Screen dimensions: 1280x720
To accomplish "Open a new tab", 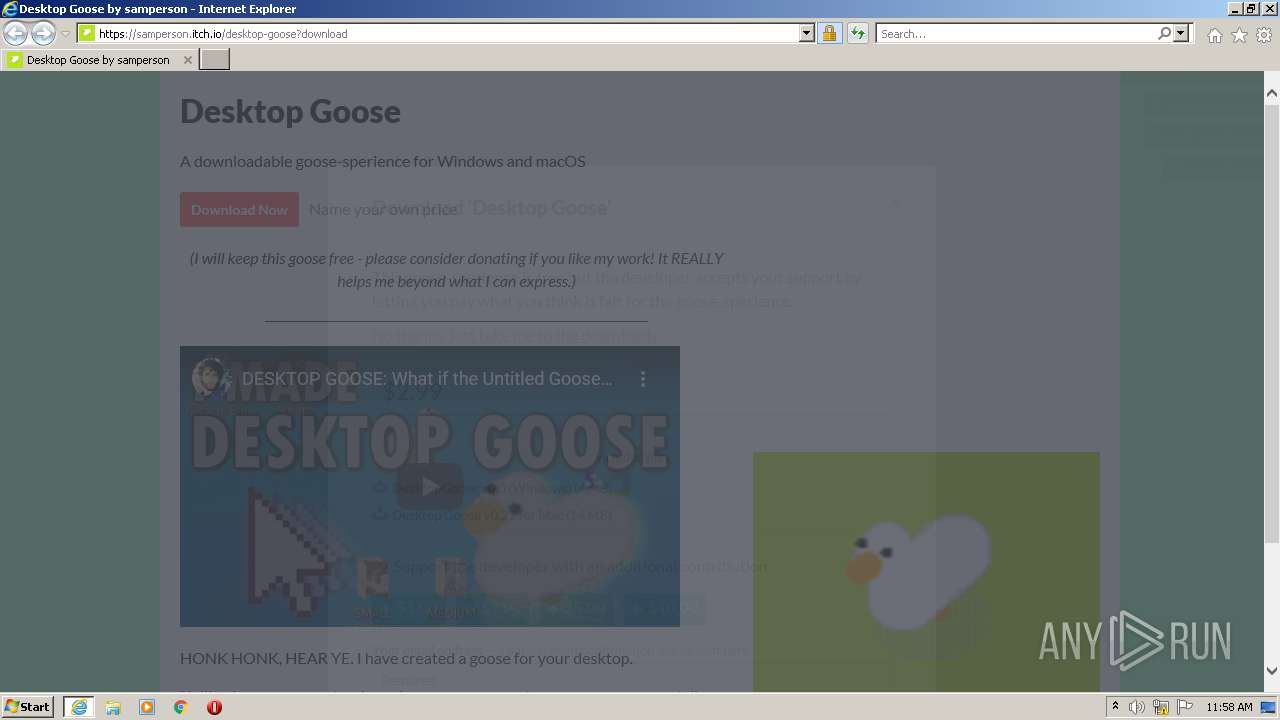I will (215, 60).
